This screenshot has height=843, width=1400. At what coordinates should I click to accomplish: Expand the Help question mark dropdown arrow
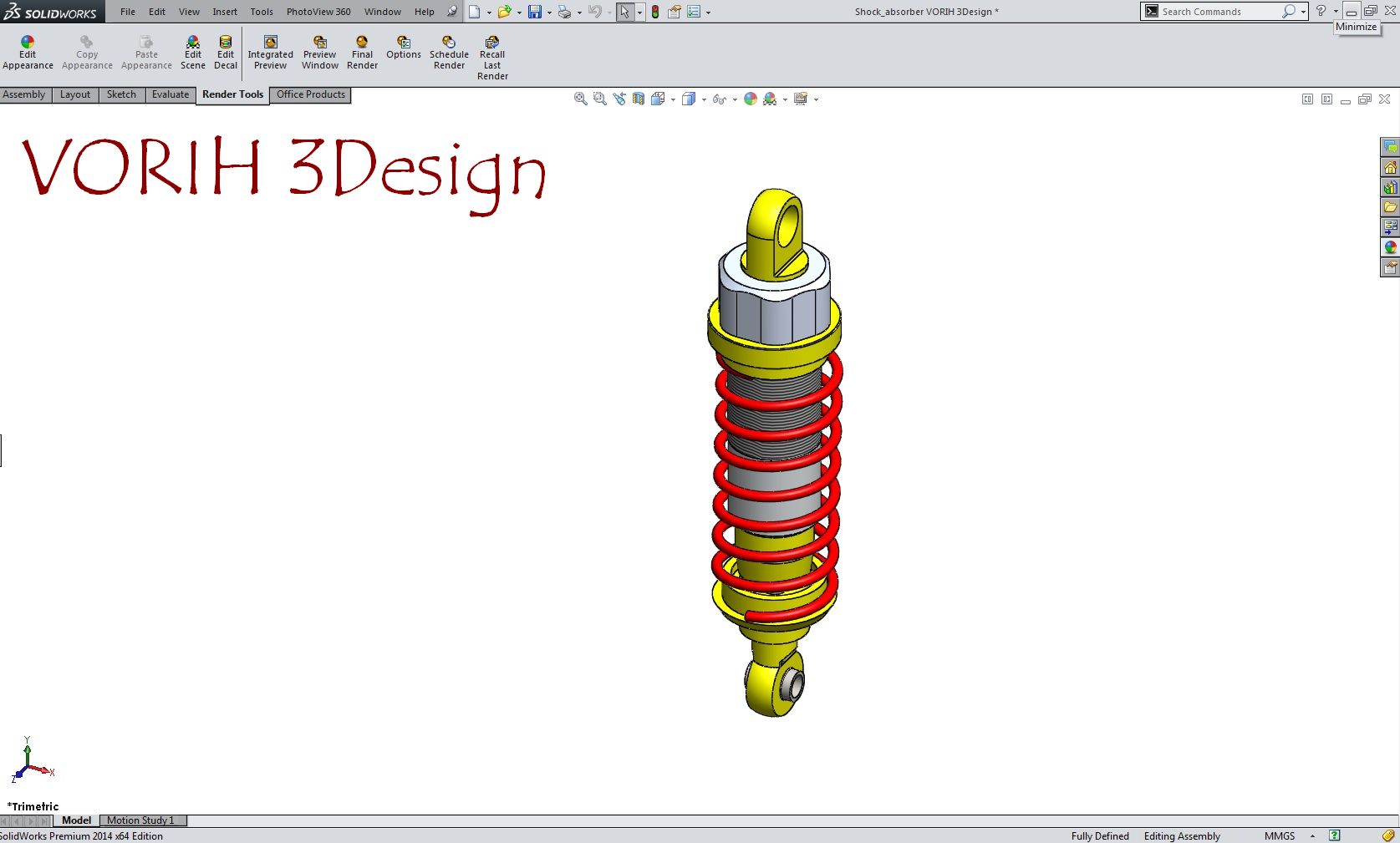[1336, 12]
